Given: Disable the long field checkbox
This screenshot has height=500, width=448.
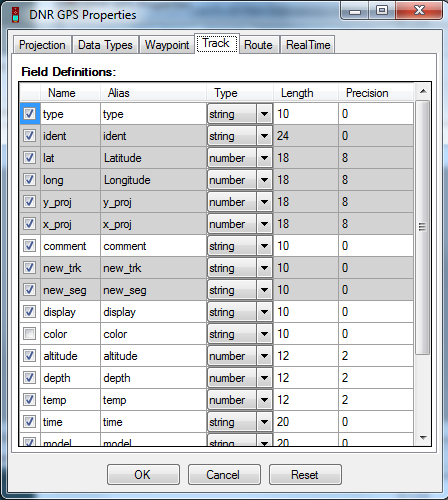Looking at the screenshot, I should pyautogui.click(x=29, y=180).
